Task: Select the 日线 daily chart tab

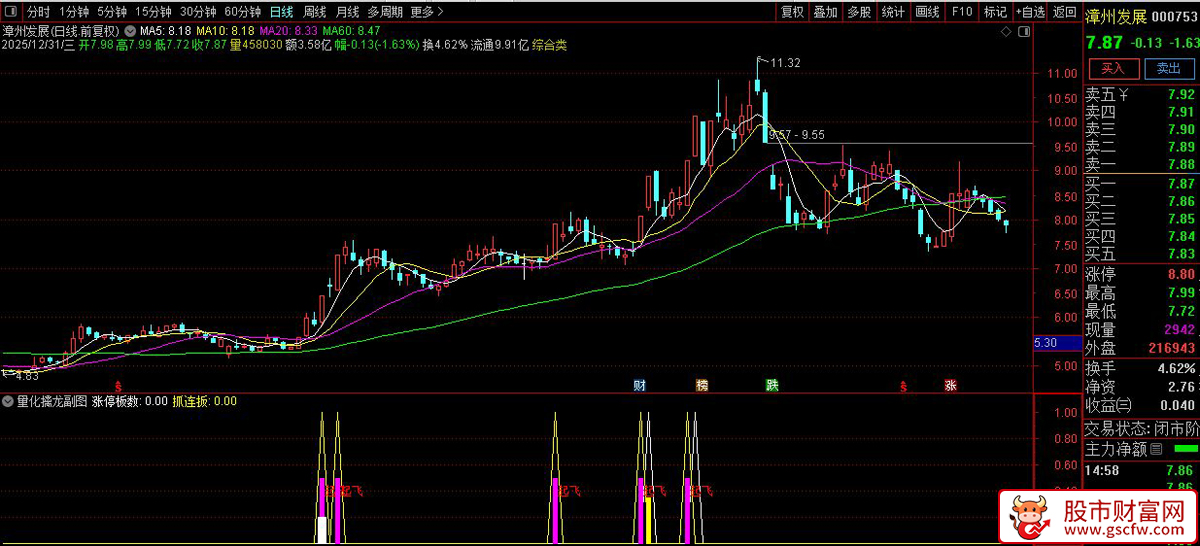Action: [282, 12]
